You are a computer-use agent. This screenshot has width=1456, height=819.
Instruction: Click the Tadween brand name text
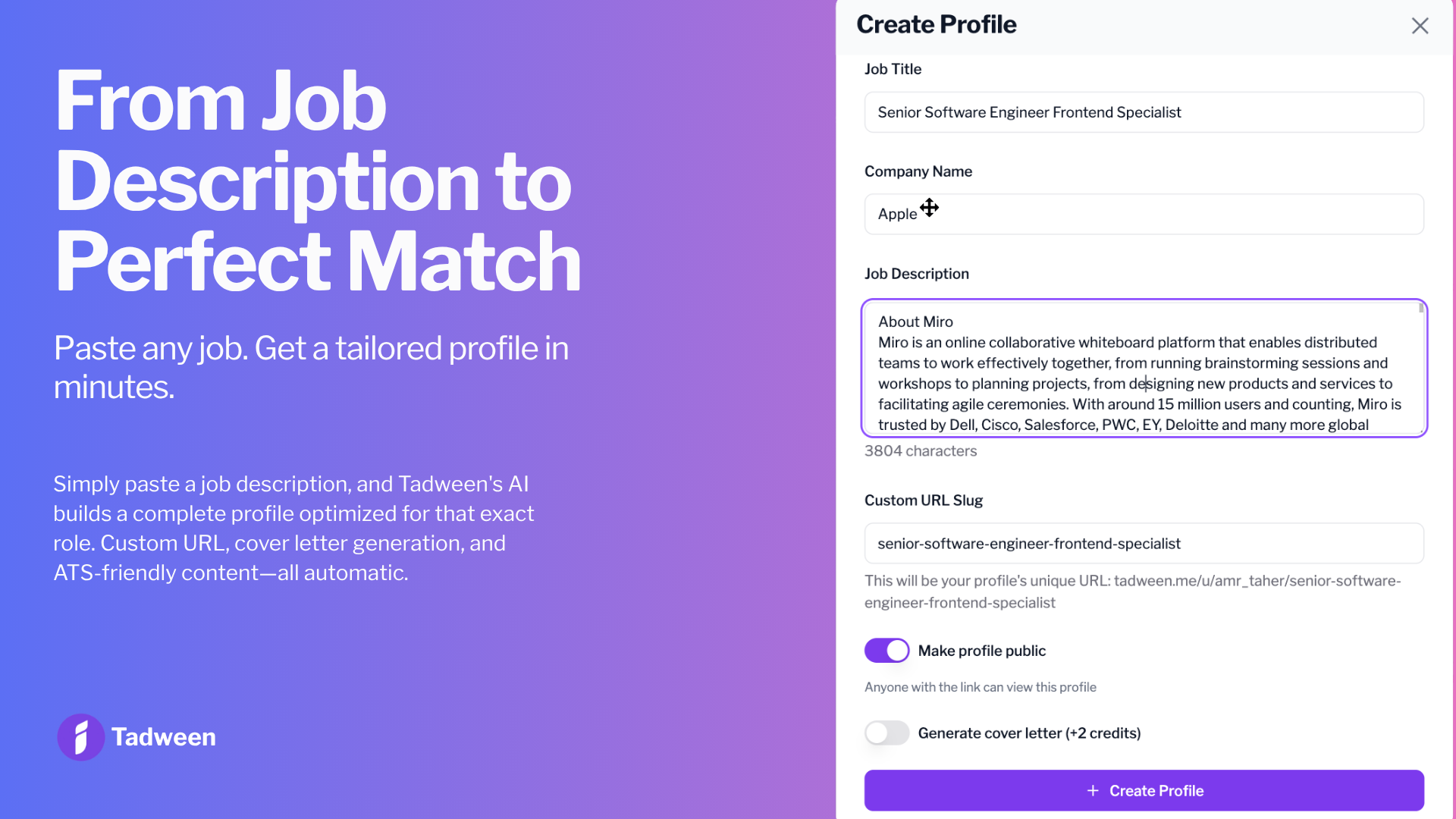[x=164, y=737]
